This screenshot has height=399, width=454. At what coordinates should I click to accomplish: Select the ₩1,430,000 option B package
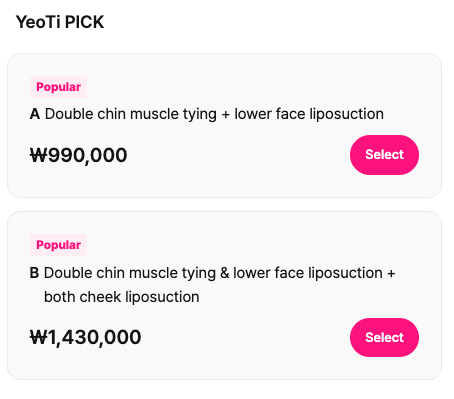384,337
